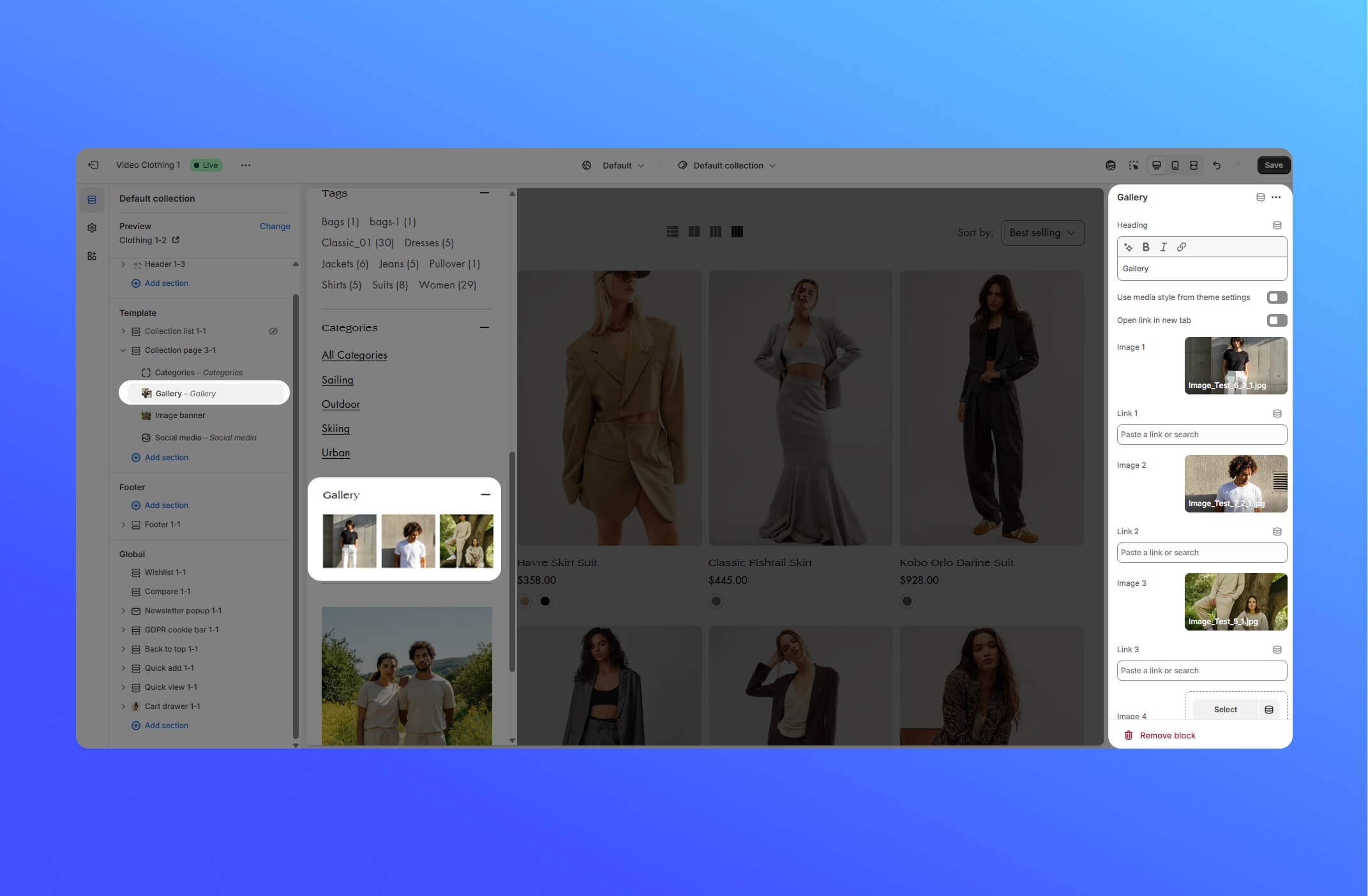
Task: Click dynamic source icon for Link 2
Action: (x=1277, y=532)
